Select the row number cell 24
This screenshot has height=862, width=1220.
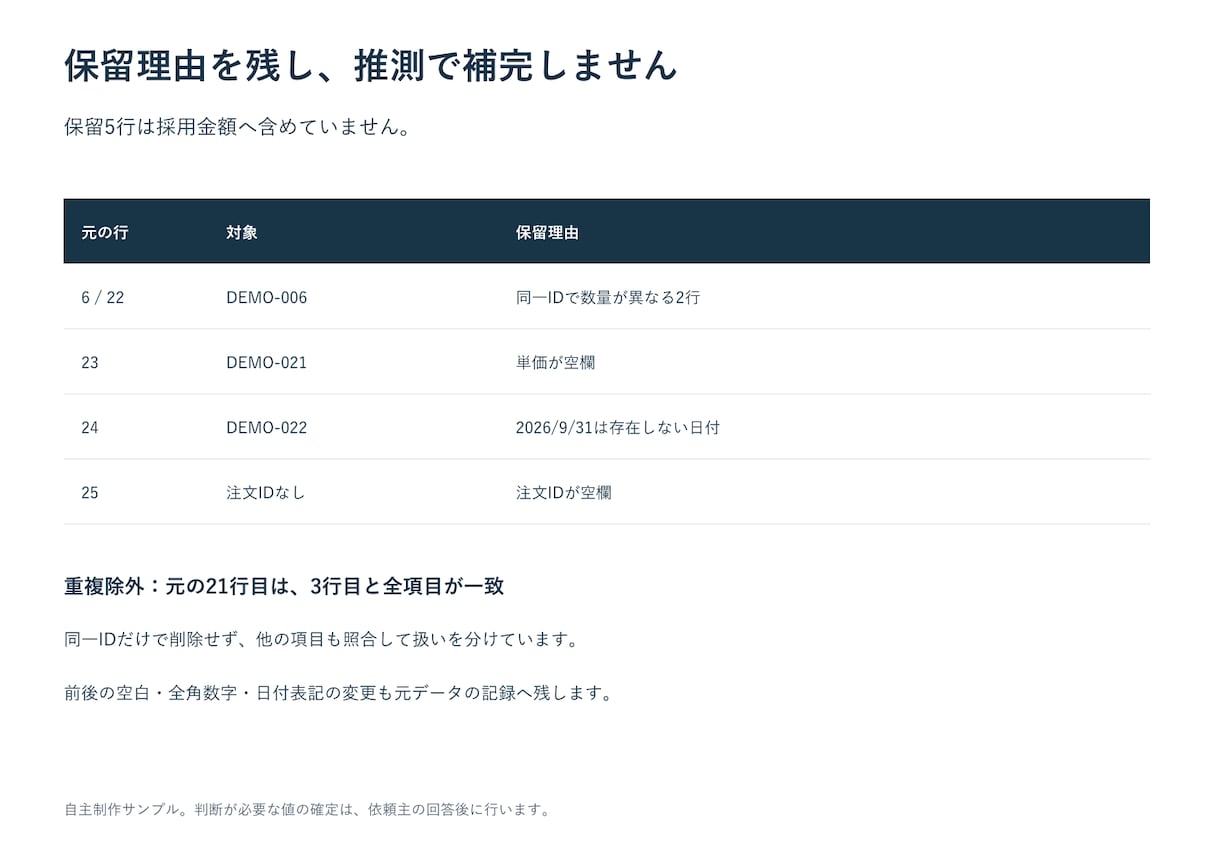(90, 427)
